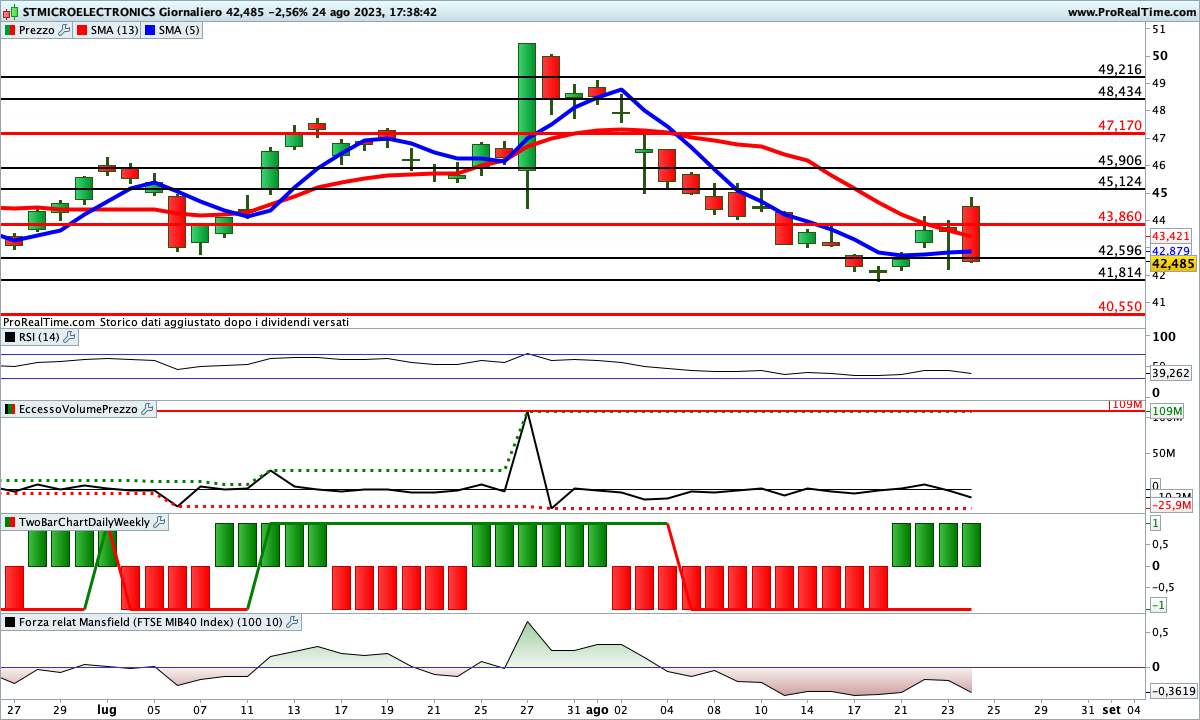
Task: Click the 49,216 resistance level label
Action: [x=1120, y=69]
